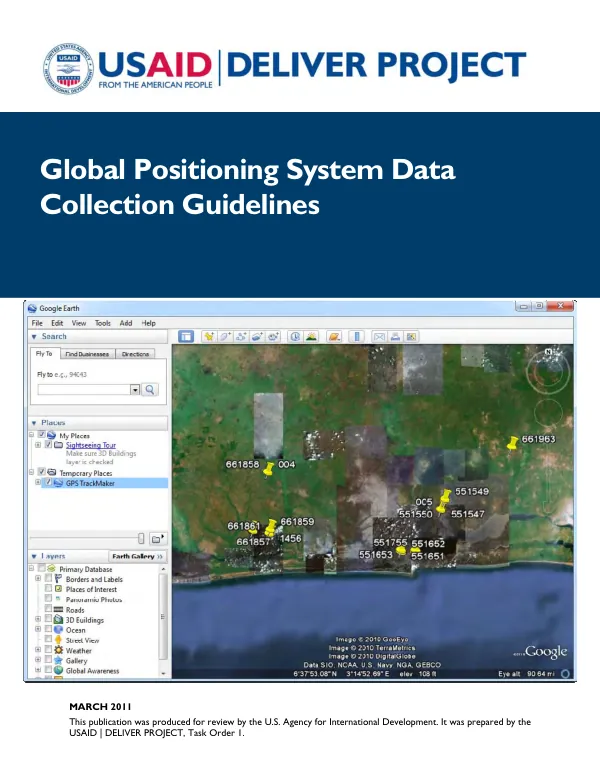
Task: Click the yellow pushpin near label 551549
Action: pos(445,496)
